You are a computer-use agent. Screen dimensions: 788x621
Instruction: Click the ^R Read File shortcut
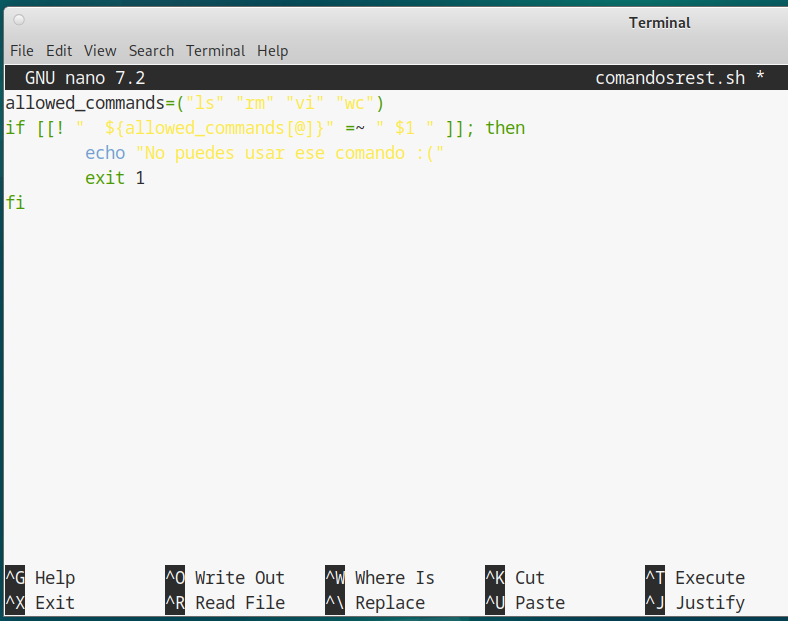point(225,603)
